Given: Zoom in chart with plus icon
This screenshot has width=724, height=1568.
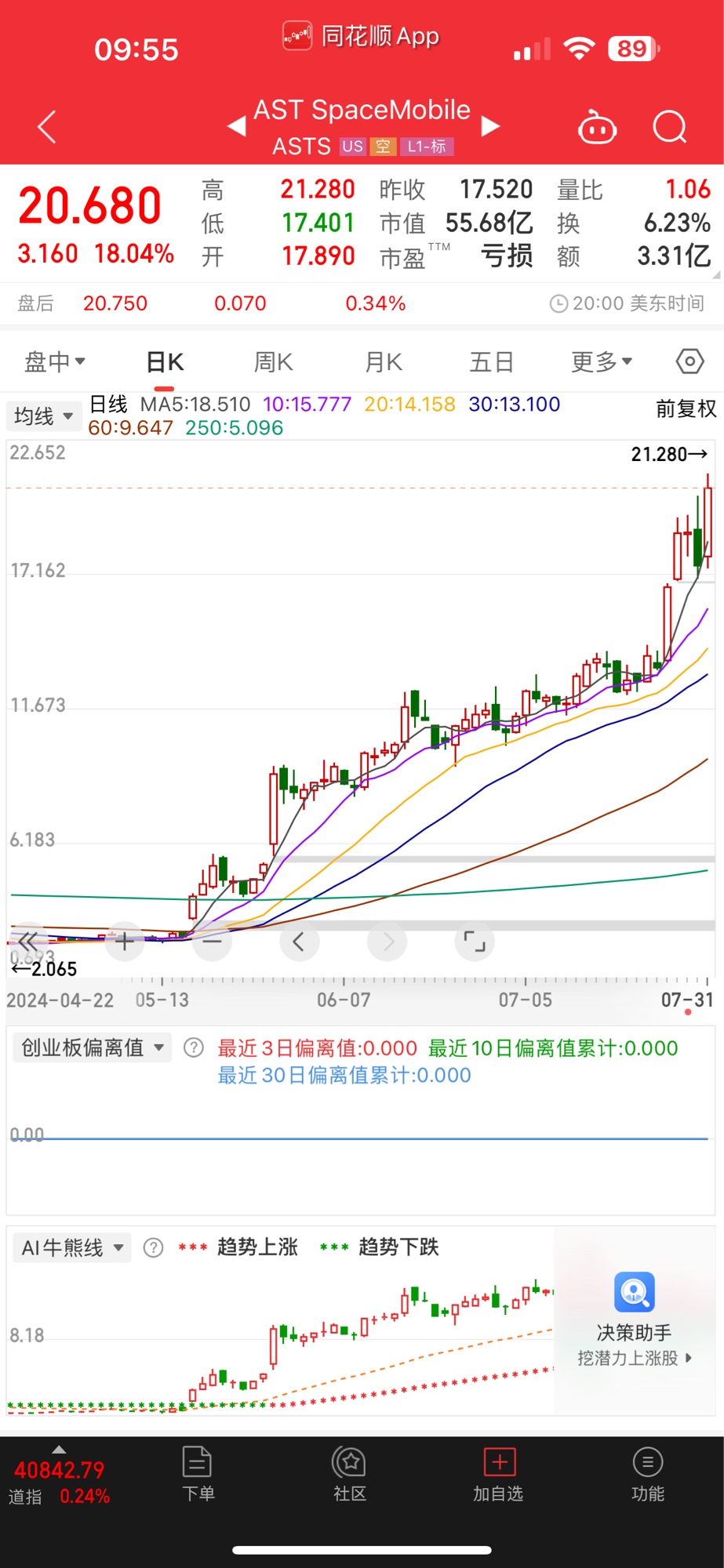Looking at the screenshot, I should pyautogui.click(x=124, y=941).
